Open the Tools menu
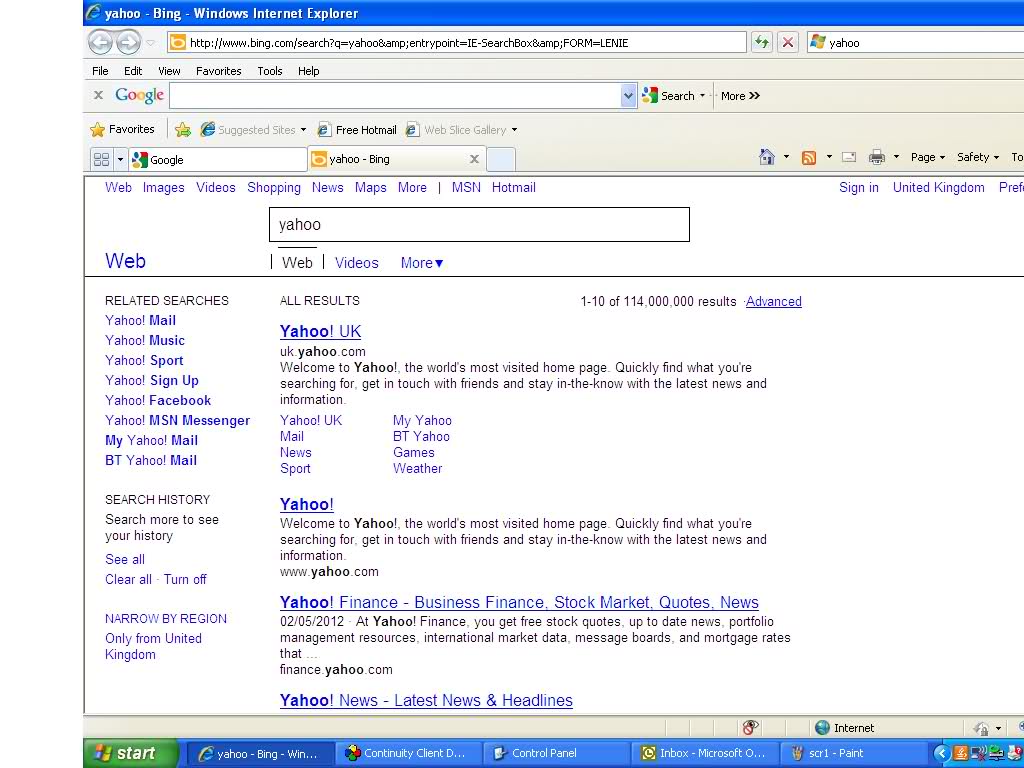The image size is (1024, 768). (270, 71)
